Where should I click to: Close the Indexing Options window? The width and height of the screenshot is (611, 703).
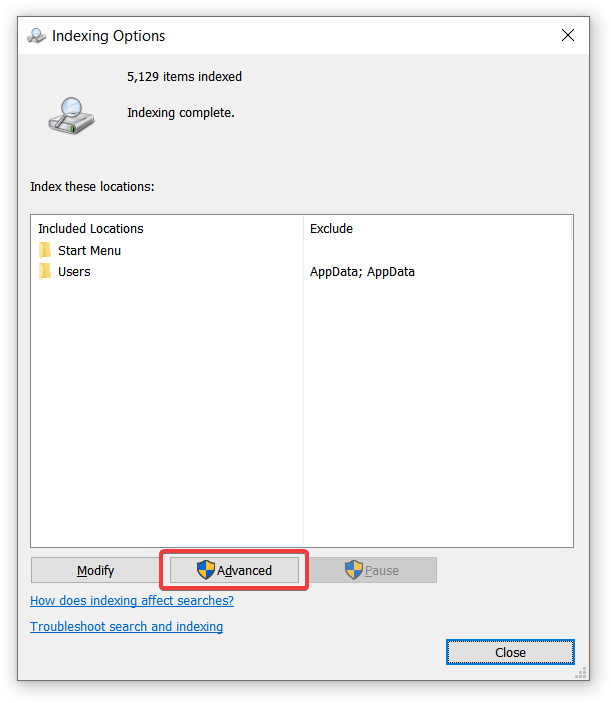(x=568, y=35)
